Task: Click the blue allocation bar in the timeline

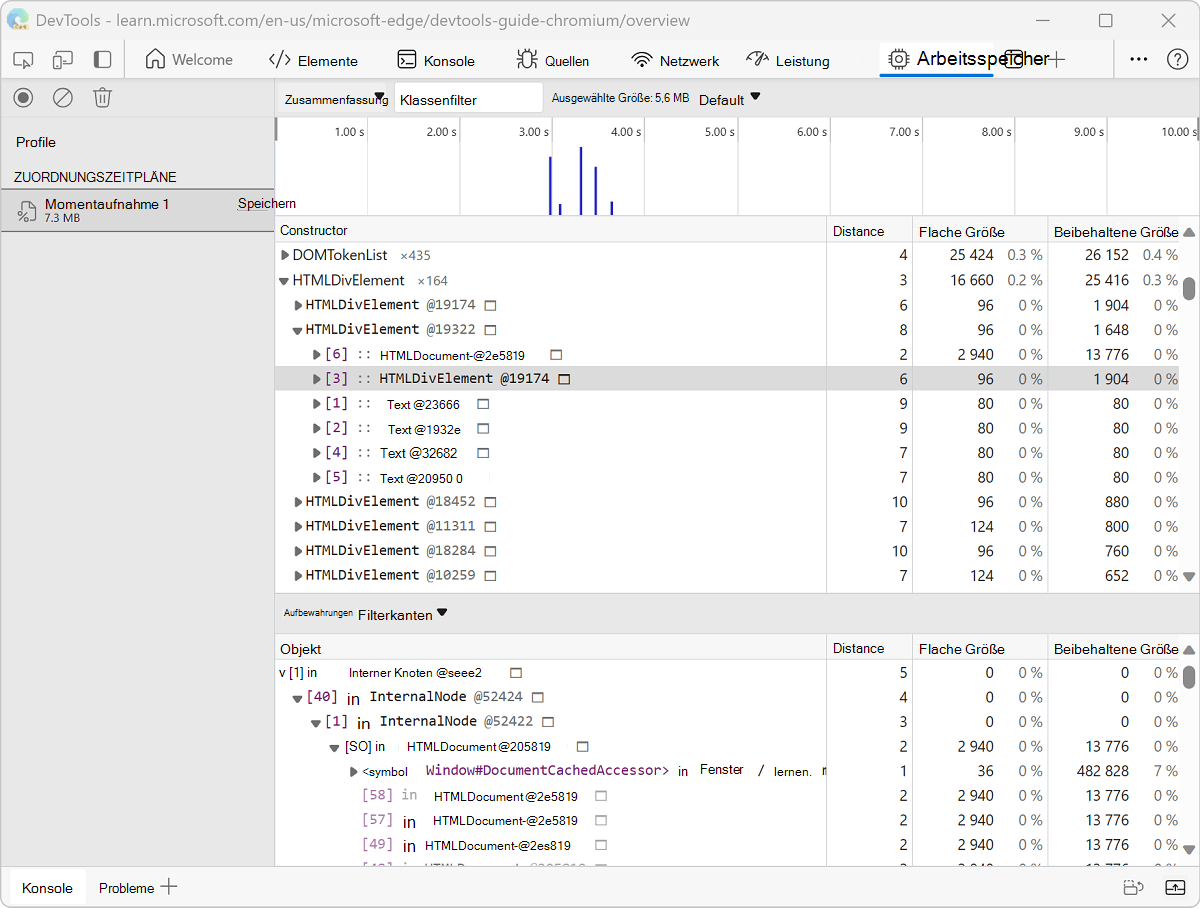Action: (x=581, y=181)
